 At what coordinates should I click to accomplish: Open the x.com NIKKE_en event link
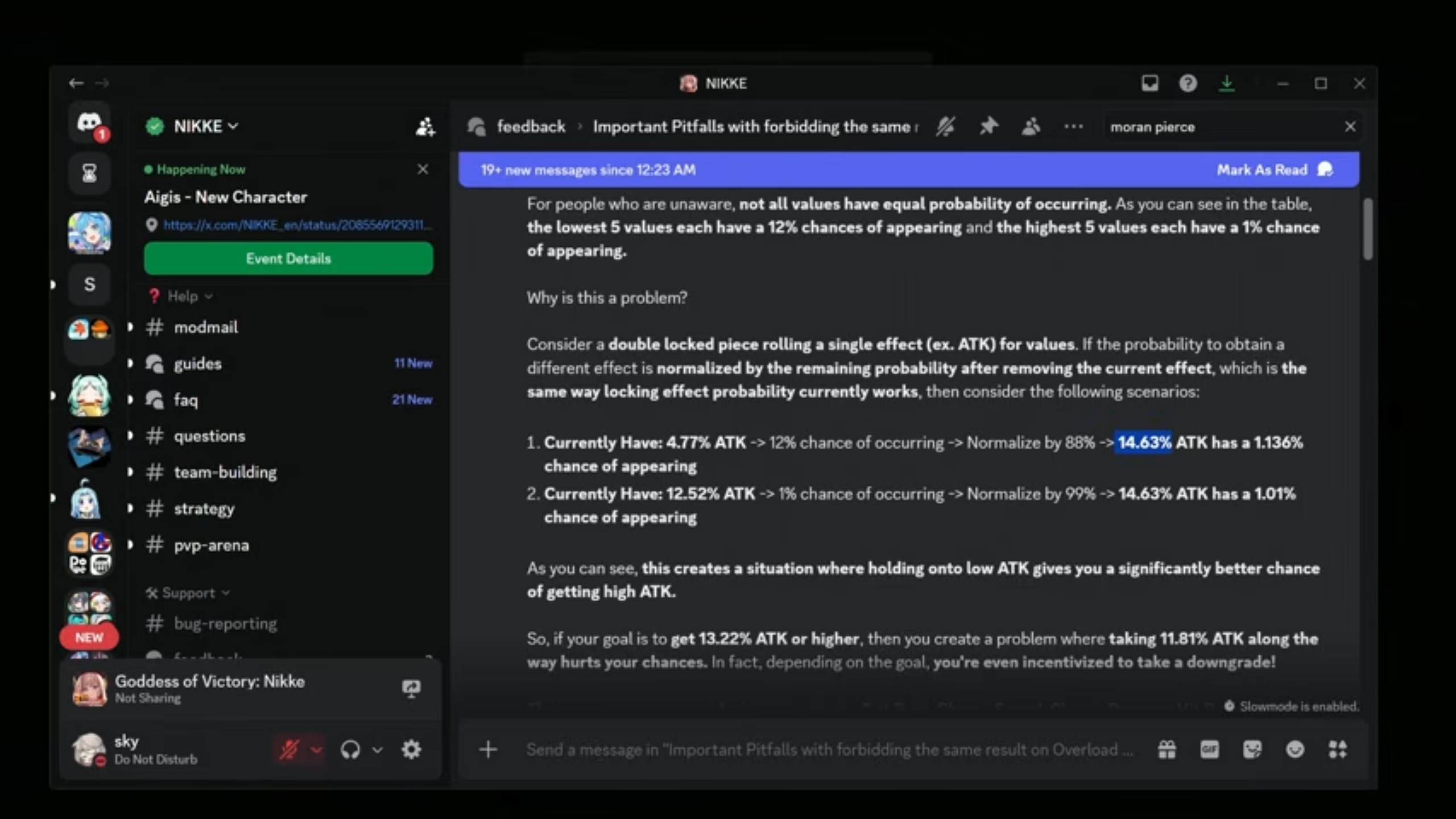pyautogui.click(x=297, y=225)
